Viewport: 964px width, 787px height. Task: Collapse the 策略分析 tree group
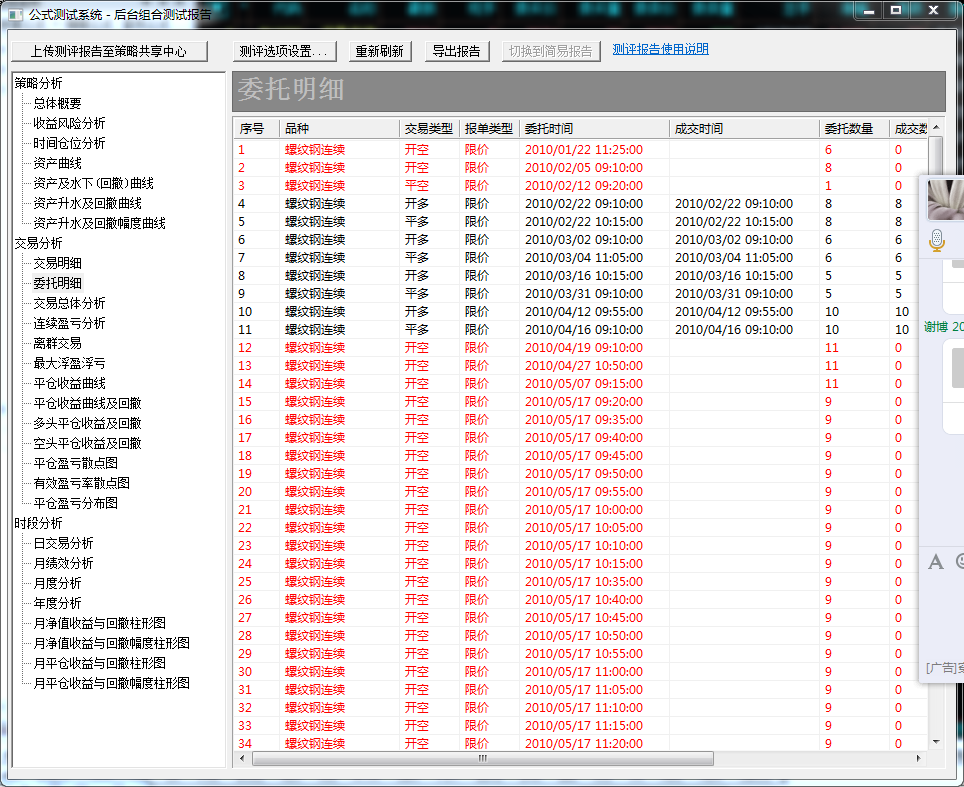pos(38,83)
